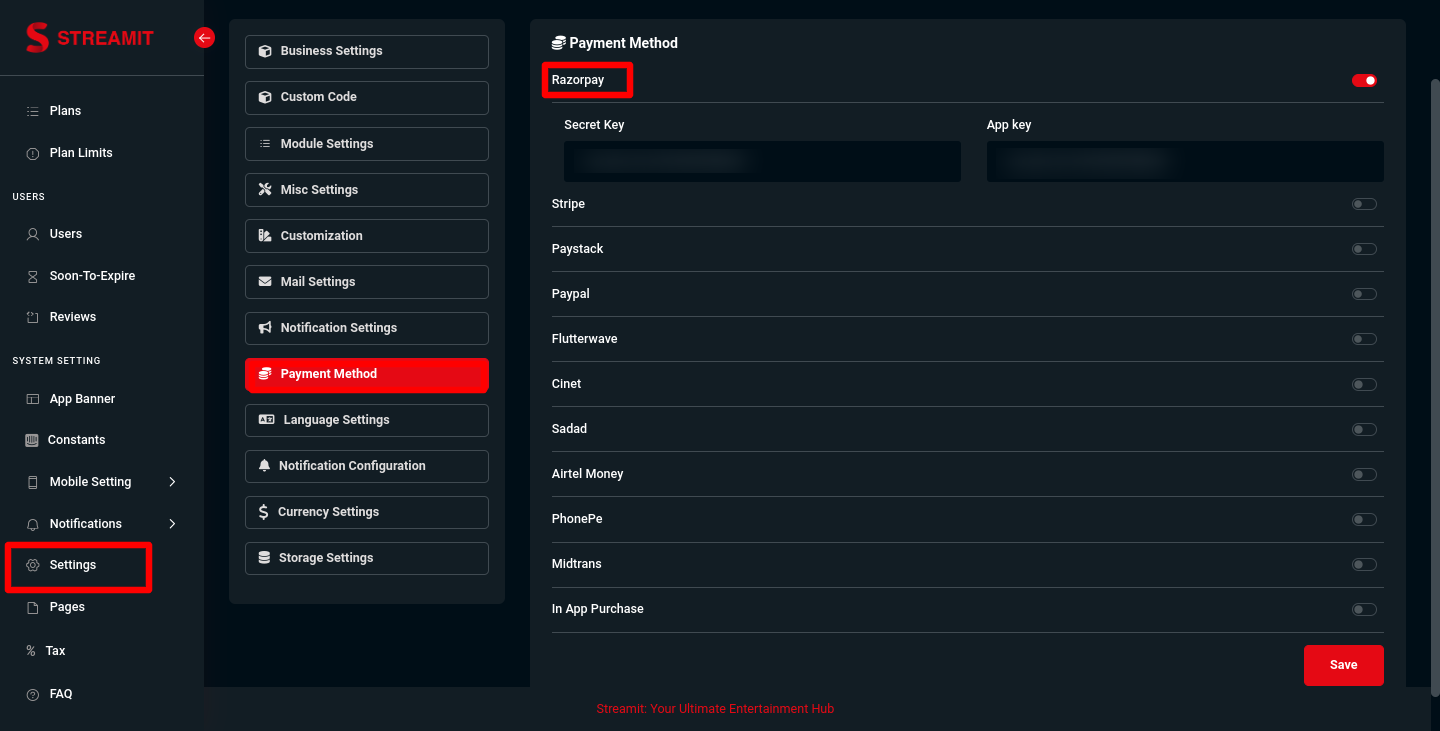The image size is (1440, 731).
Task: Click the footer 'Streamit: Your Ultimate Entertainment Hub' text
Action: (715, 709)
